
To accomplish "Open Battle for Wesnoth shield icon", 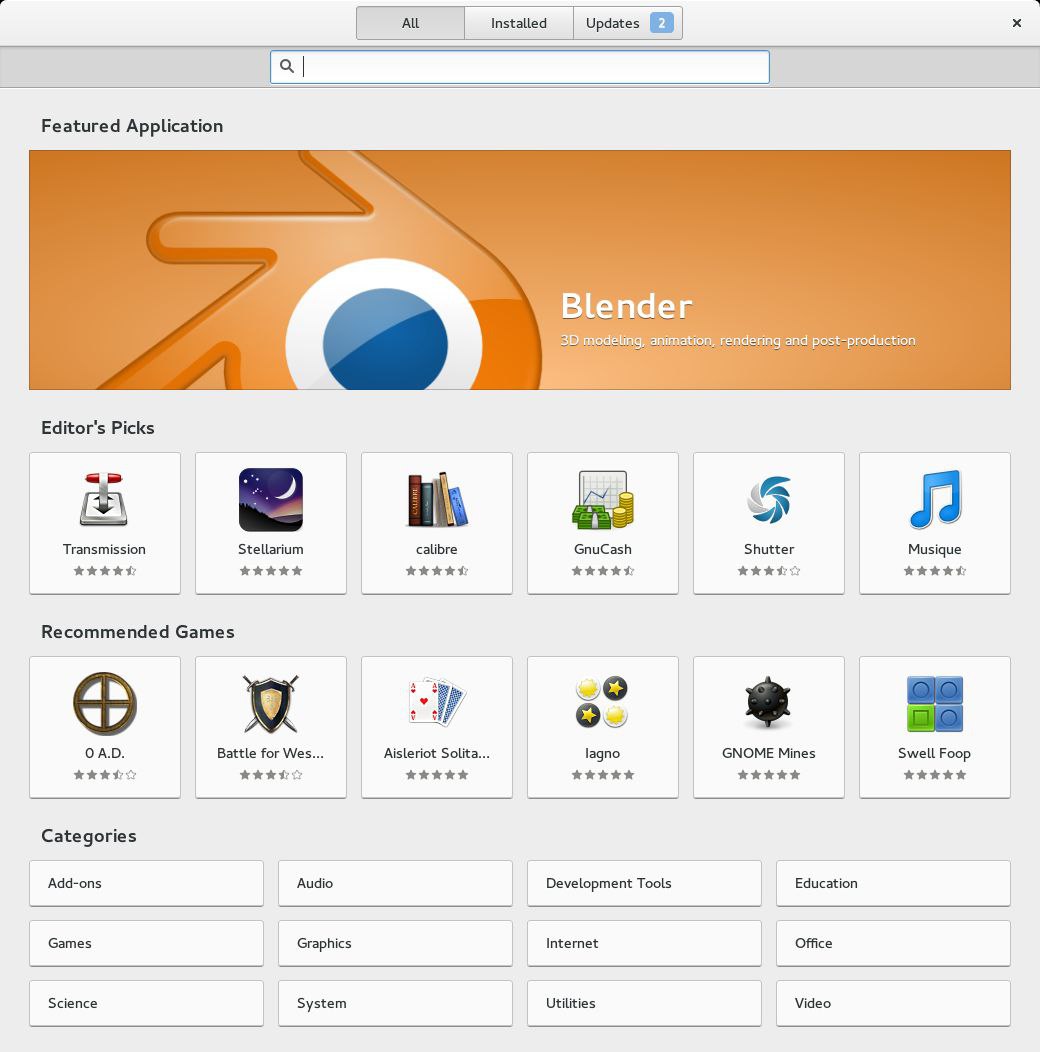I will (270, 704).
